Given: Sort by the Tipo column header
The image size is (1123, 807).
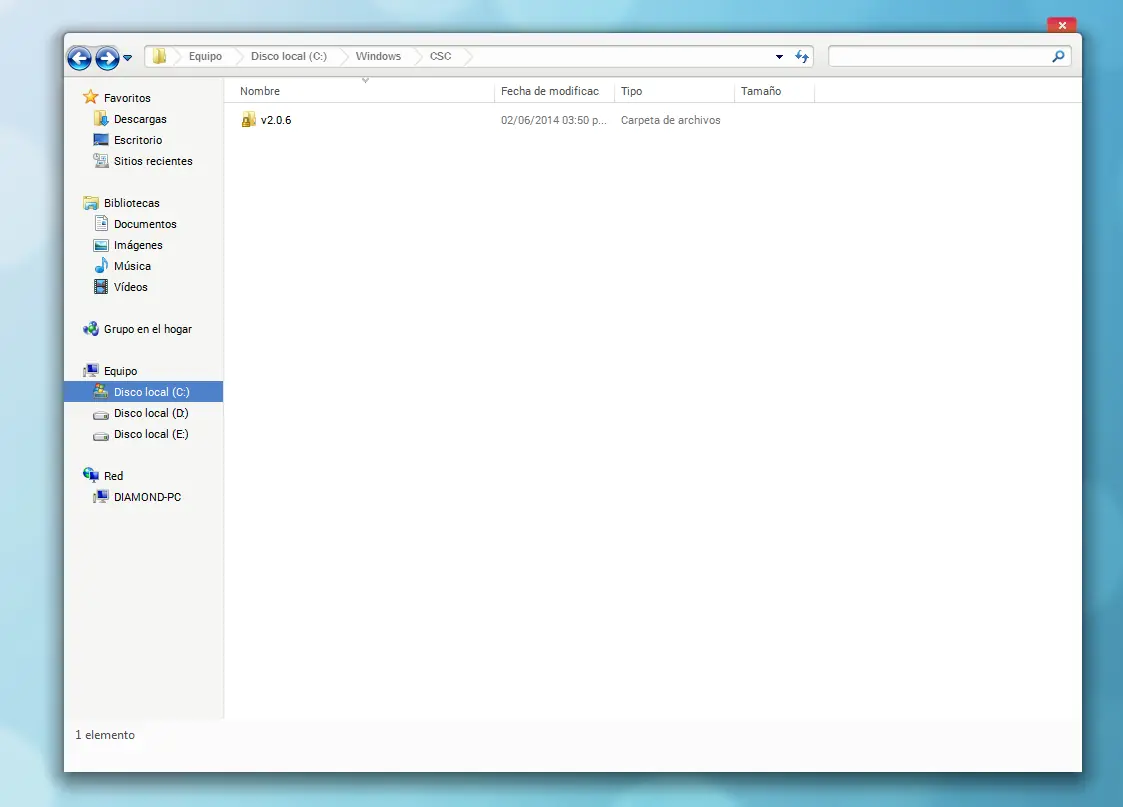Looking at the screenshot, I should pyautogui.click(x=674, y=91).
